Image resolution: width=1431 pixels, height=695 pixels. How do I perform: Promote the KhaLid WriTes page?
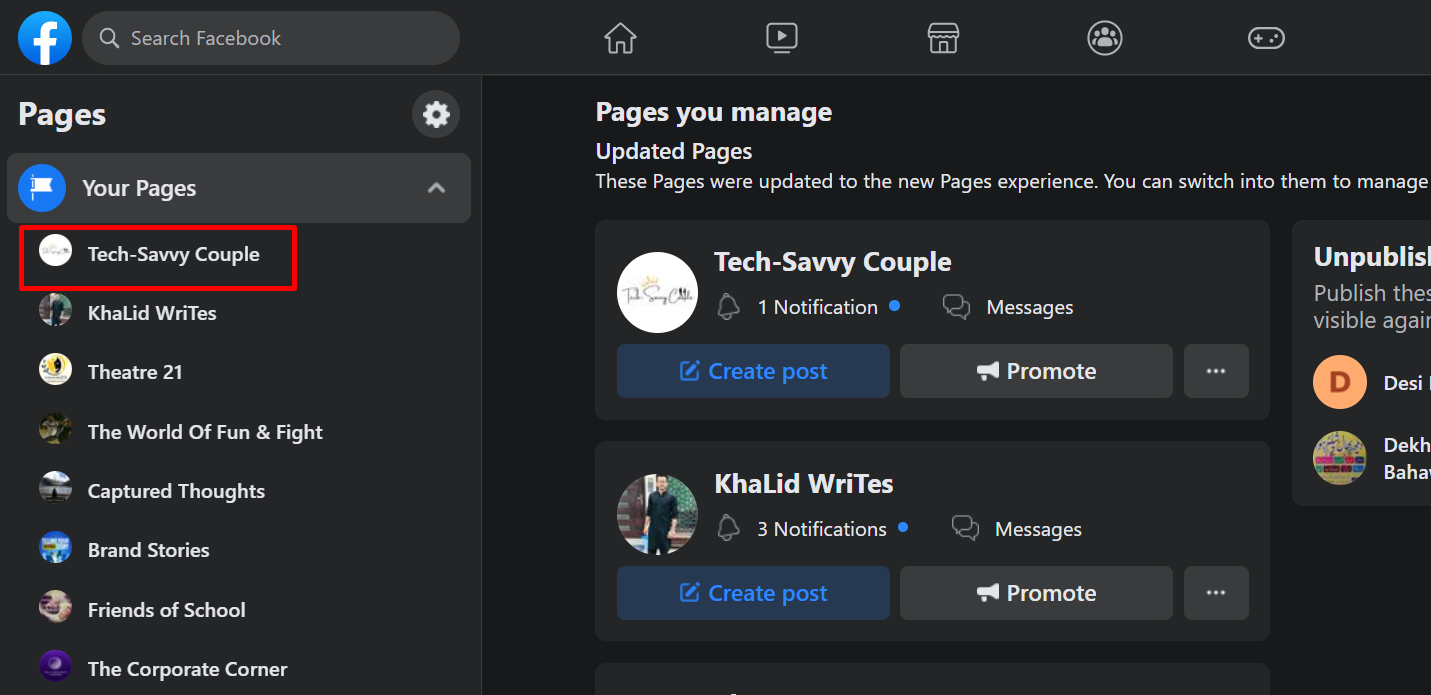pyautogui.click(x=1036, y=593)
